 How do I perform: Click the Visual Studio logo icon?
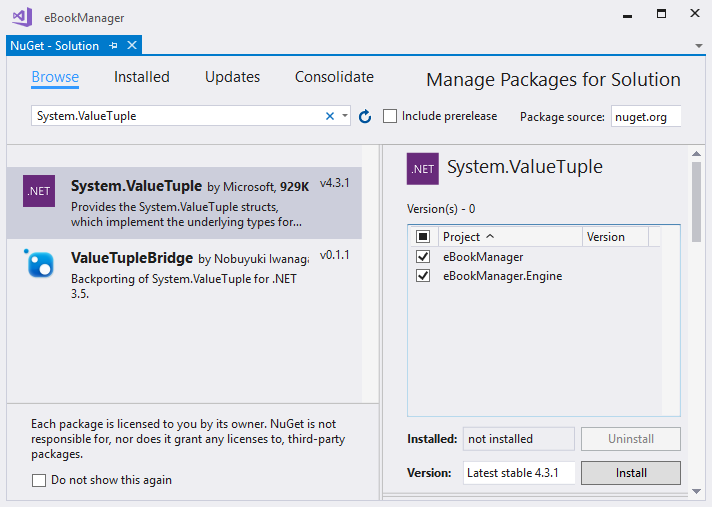22,17
